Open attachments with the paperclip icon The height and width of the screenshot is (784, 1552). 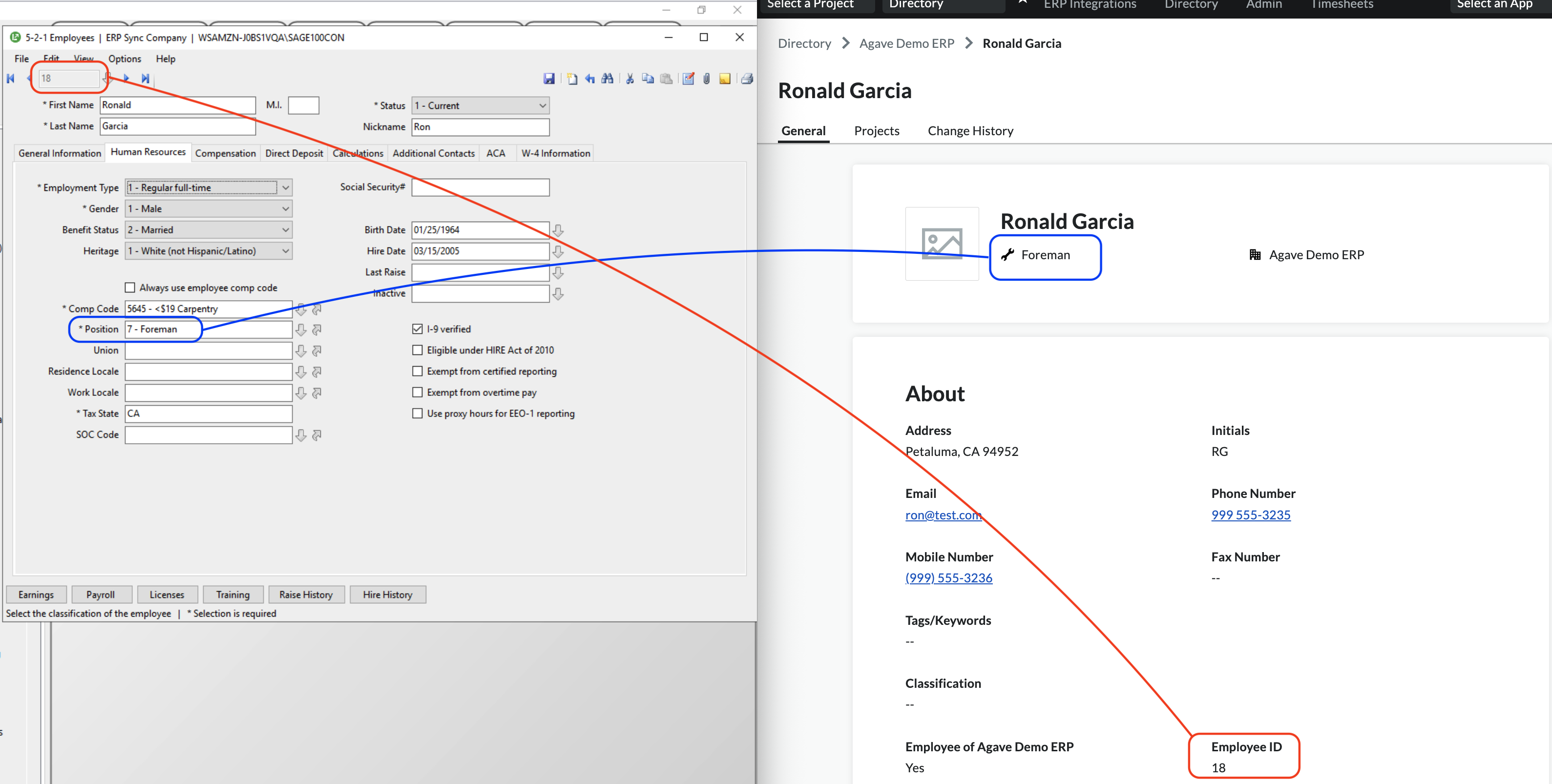click(x=707, y=78)
